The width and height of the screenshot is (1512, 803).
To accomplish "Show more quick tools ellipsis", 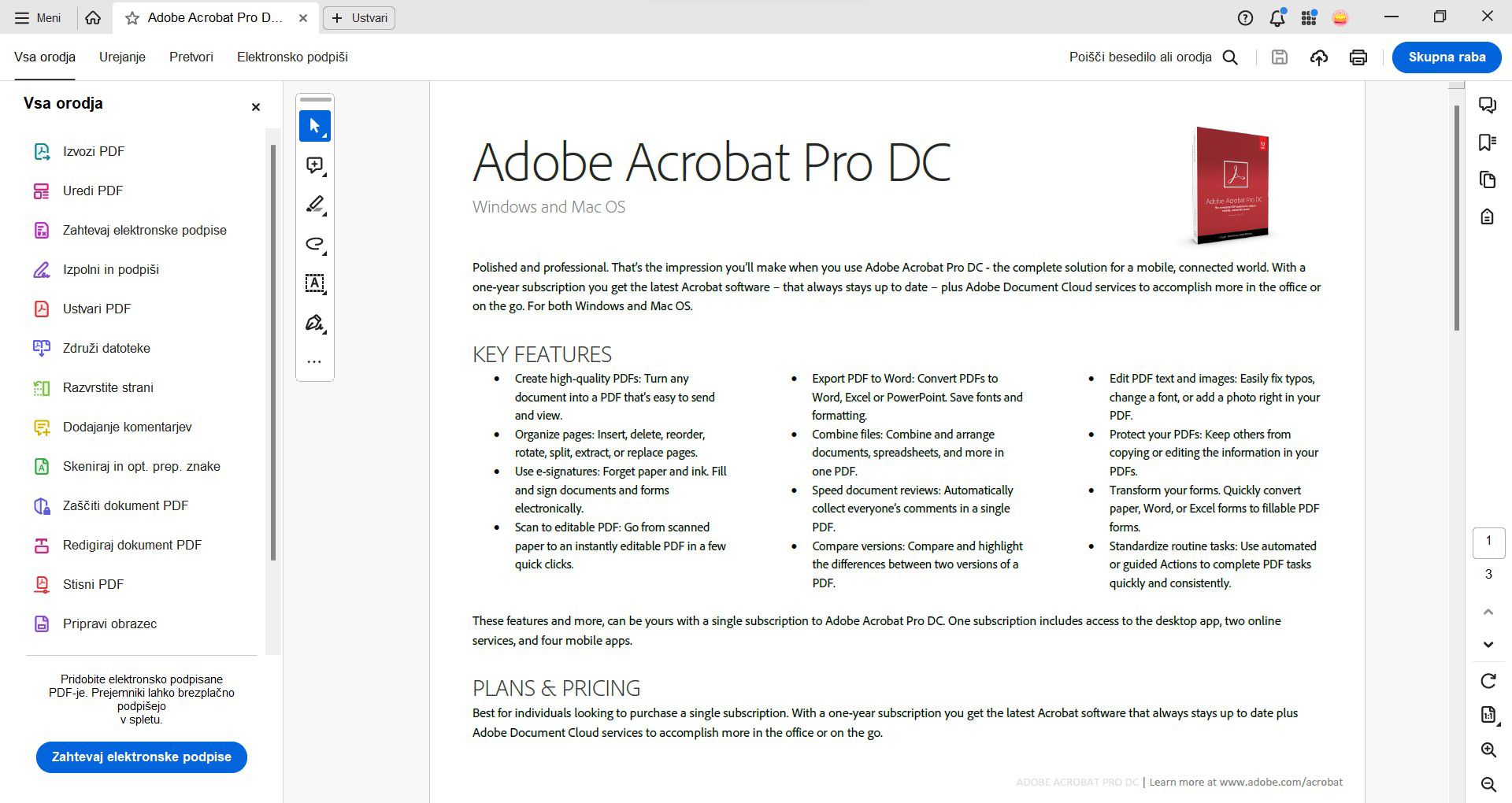I will click(x=314, y=362).
